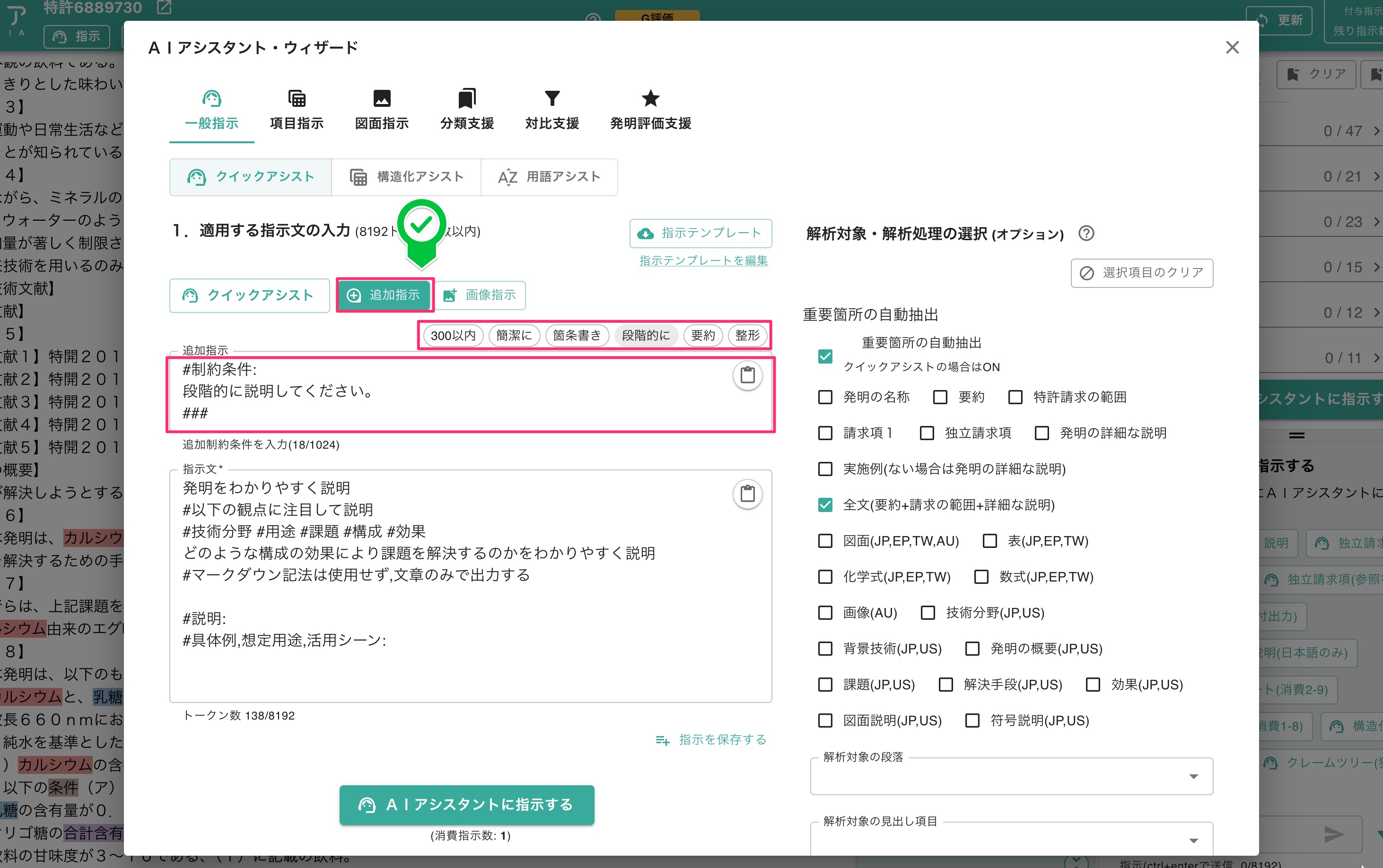Check the 実施例 checkbox
Screen dimensions: 1383x868
(825, 469)
